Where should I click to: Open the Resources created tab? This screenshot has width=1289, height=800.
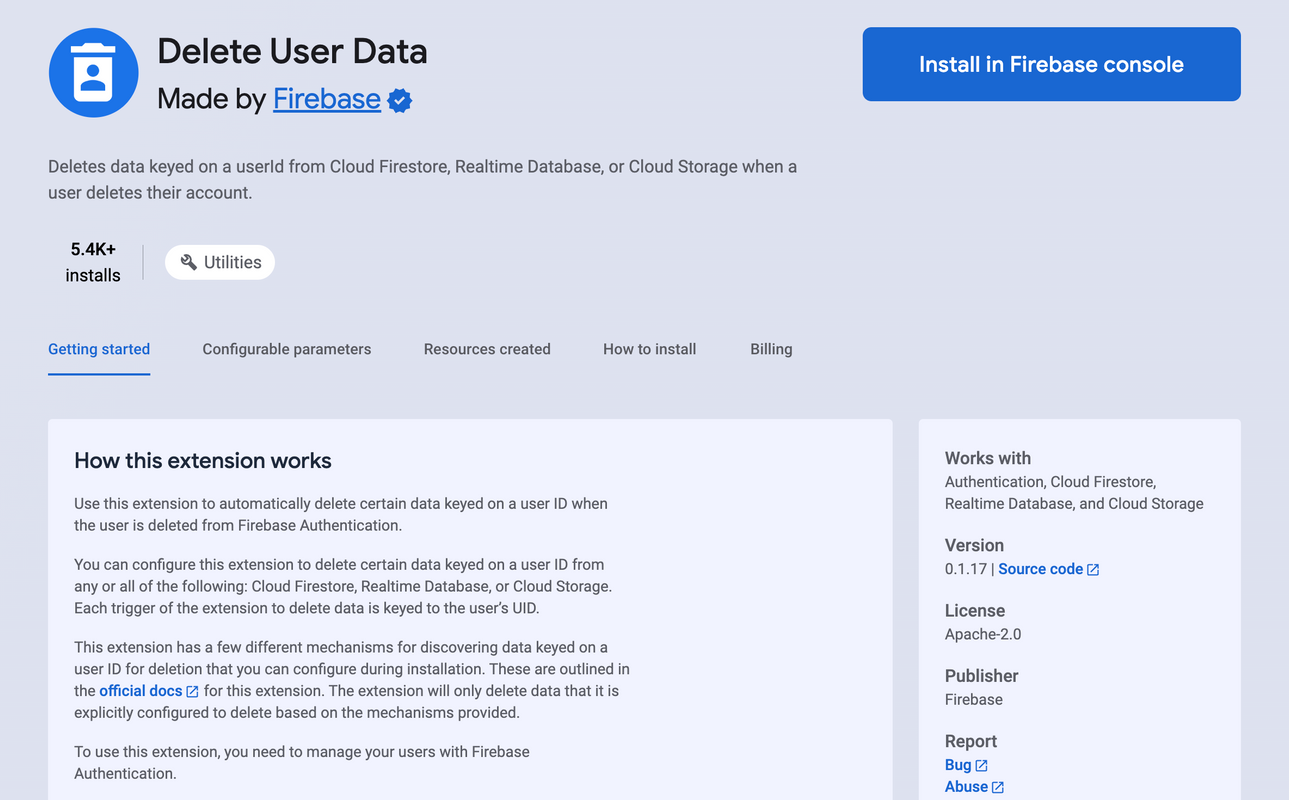point(487,349)
